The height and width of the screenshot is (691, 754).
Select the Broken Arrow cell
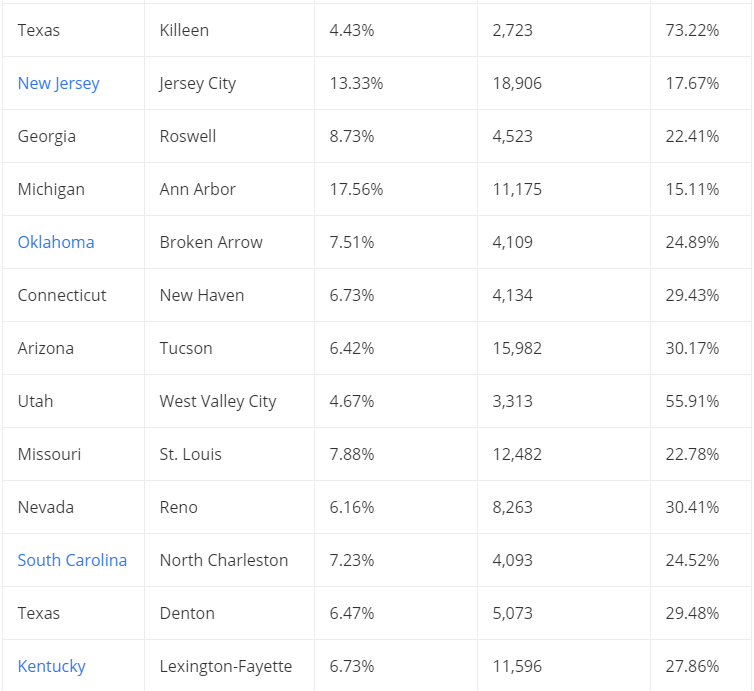pyautogui.click(x=211, y=242)
